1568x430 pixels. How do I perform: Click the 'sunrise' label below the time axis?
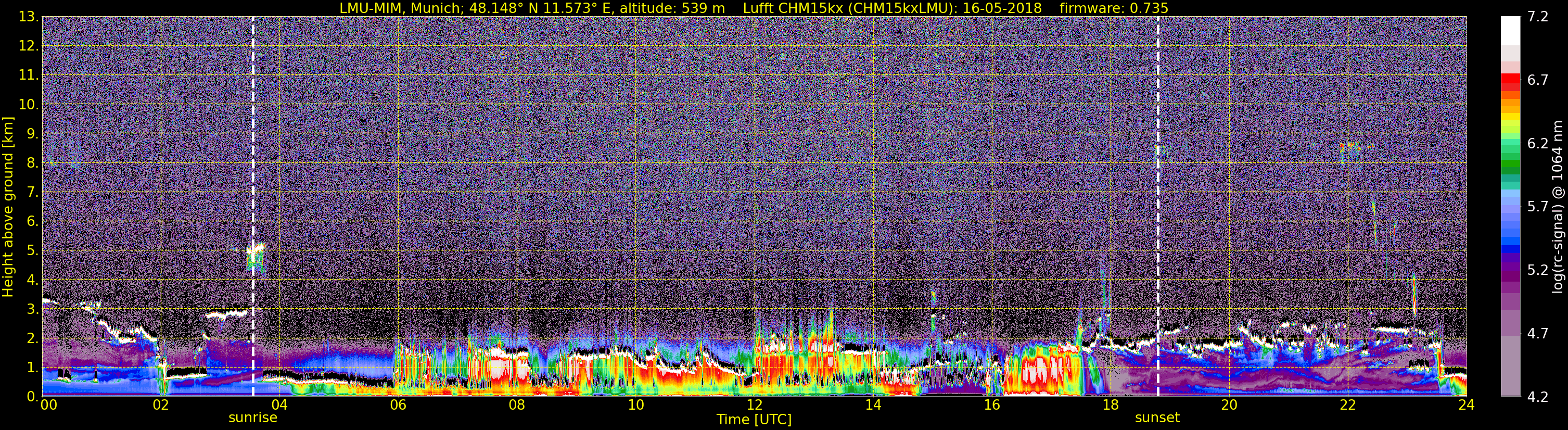[252, 418]
